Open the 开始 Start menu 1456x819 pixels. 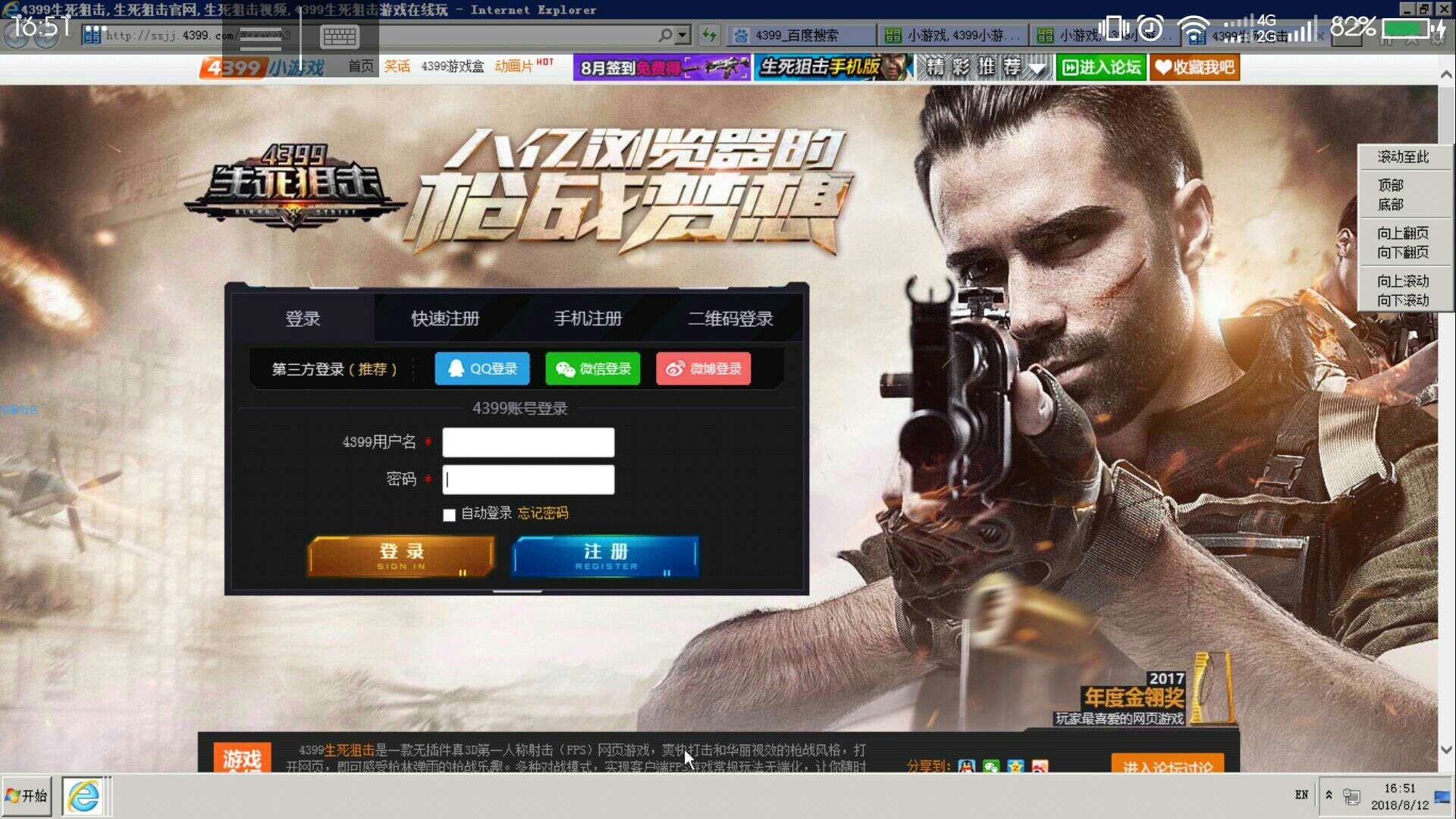click(x=27, y=795)
